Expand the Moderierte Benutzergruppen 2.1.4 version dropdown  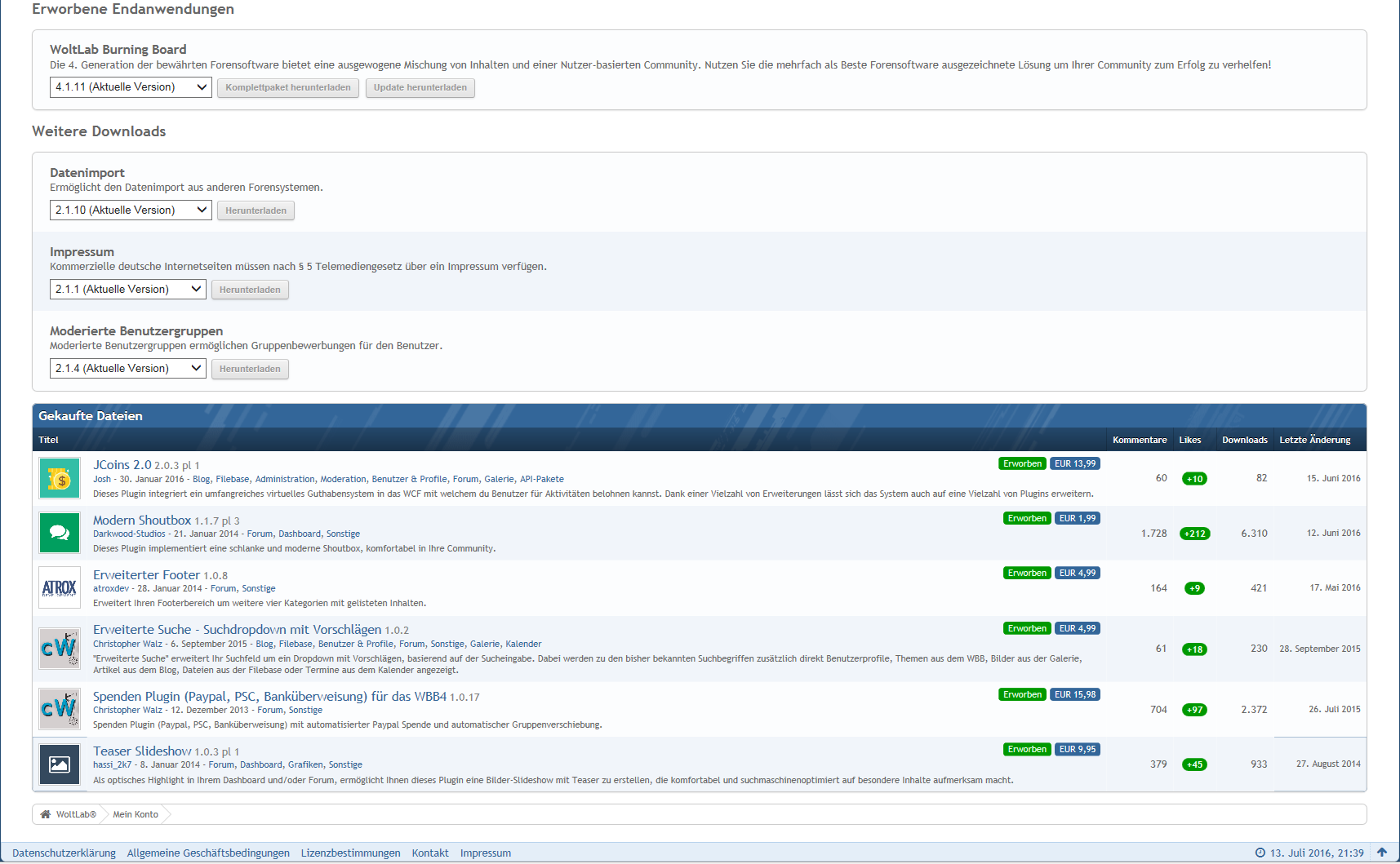[x=127, y=369]
